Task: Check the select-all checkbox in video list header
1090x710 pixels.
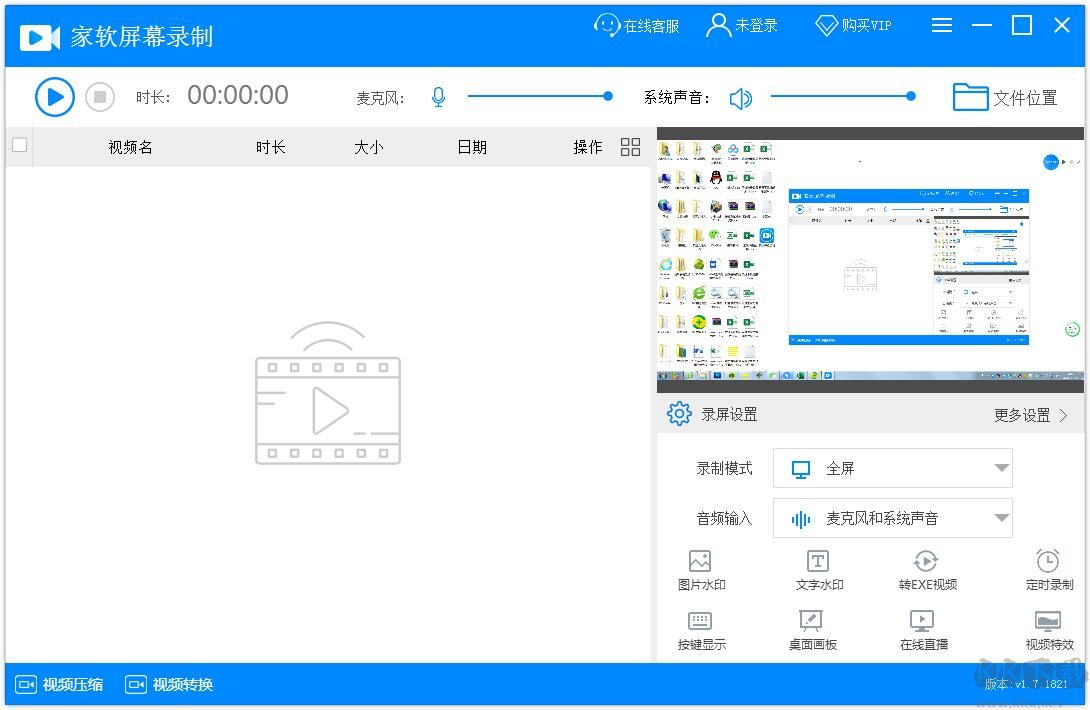Action: pos(19,145)
